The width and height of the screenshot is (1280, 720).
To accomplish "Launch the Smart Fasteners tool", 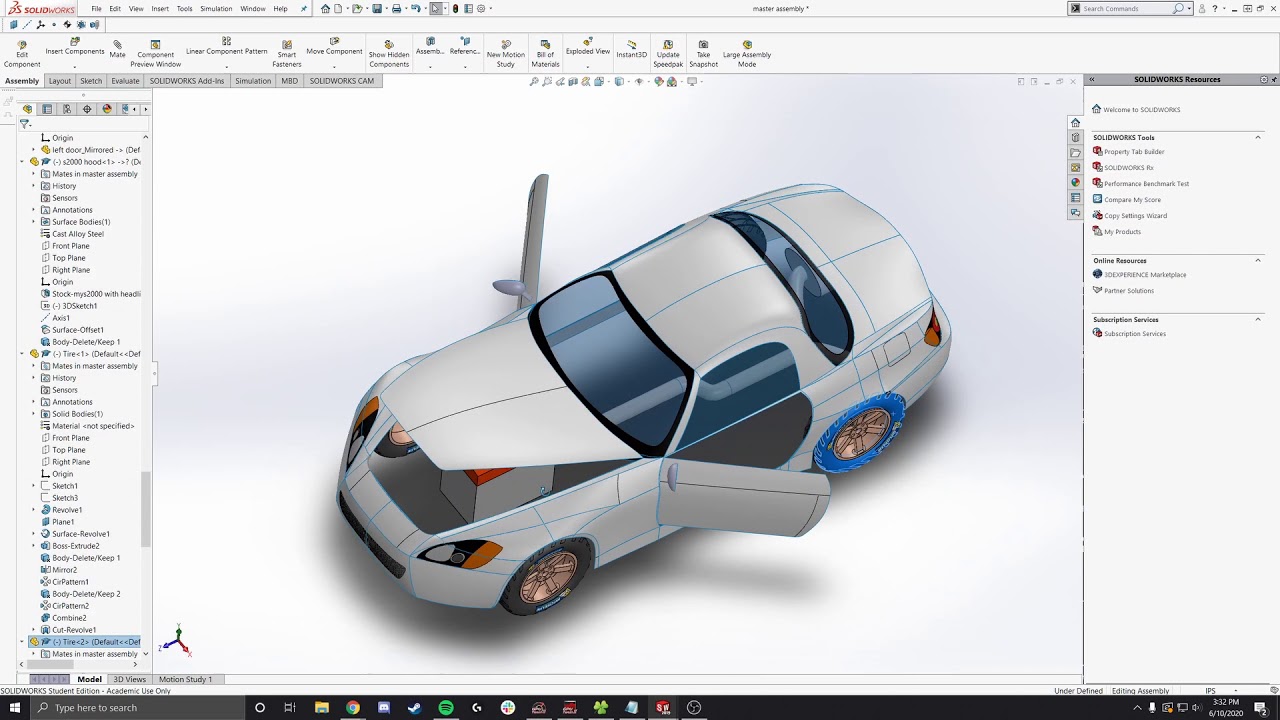I will (x=286, y=54).
